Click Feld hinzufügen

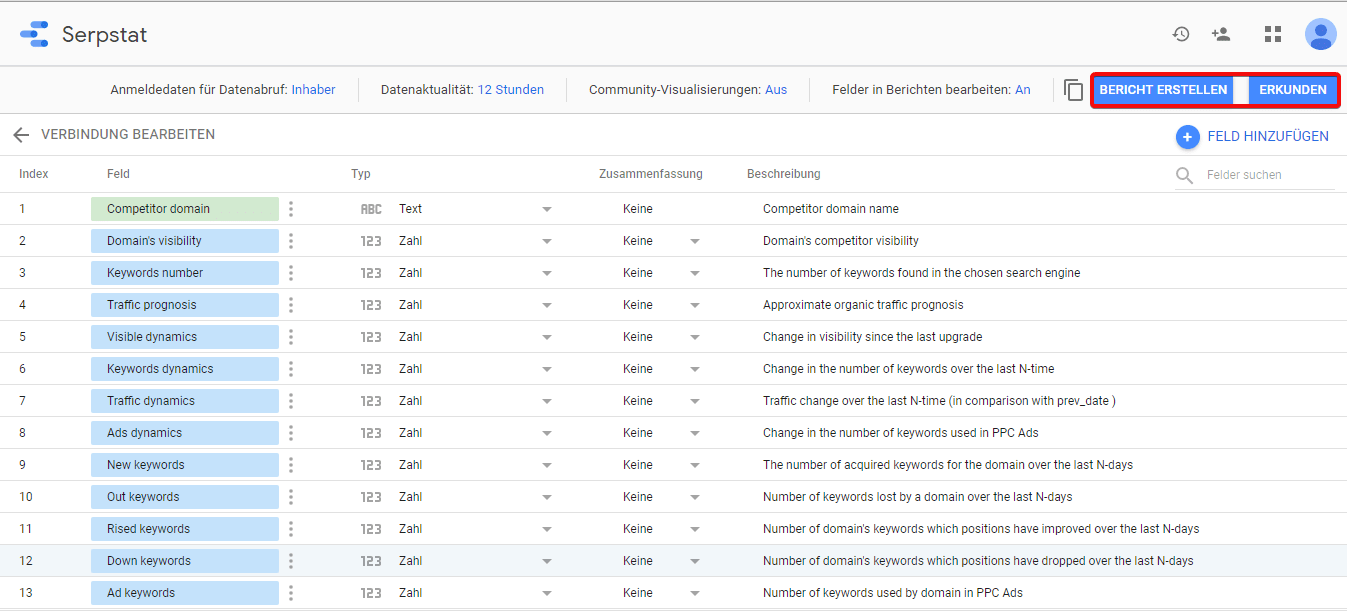[x=1268, y=137]
